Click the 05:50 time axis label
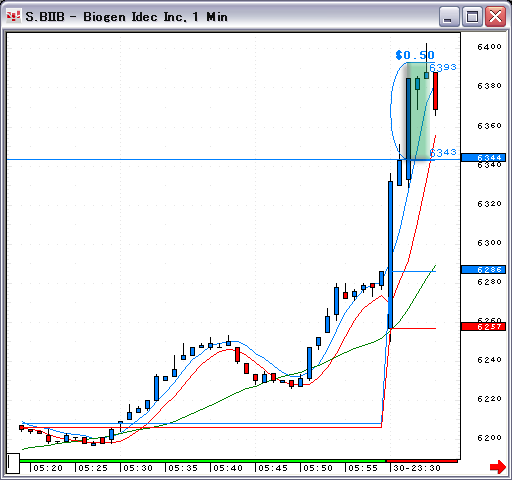This screenshot has height=480, width=512. click(318, 468)
